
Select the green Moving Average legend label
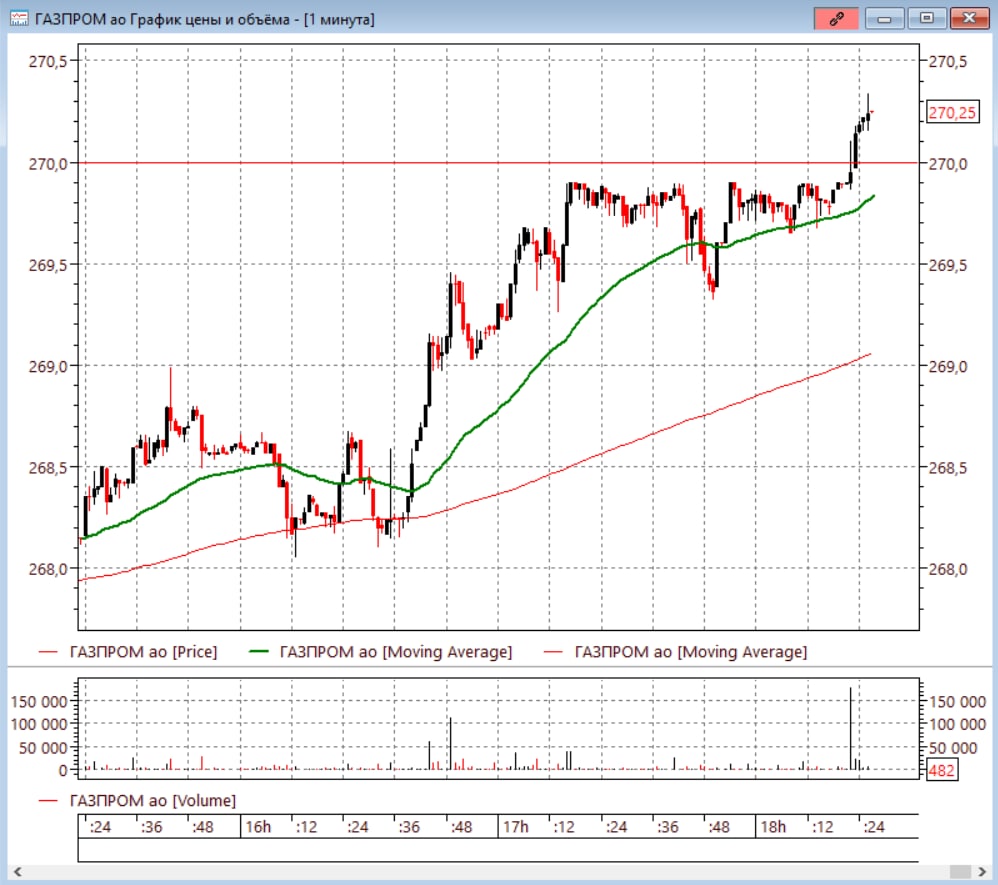(395, 652)
